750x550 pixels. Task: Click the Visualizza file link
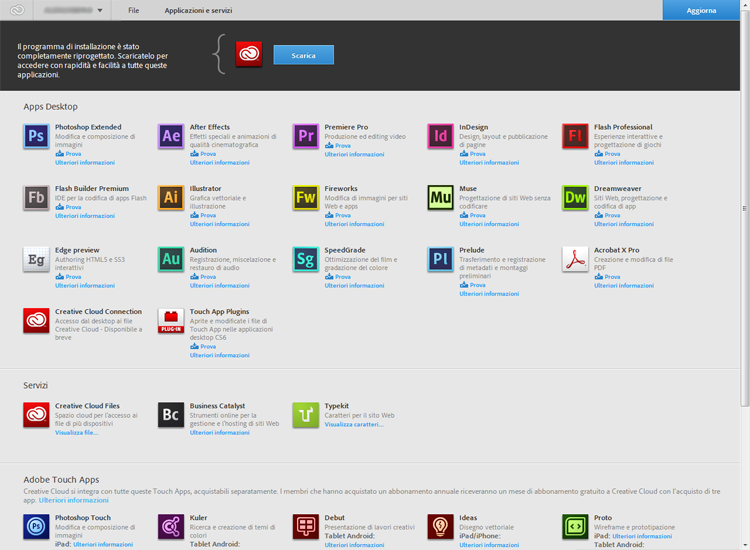click(77, 432)
